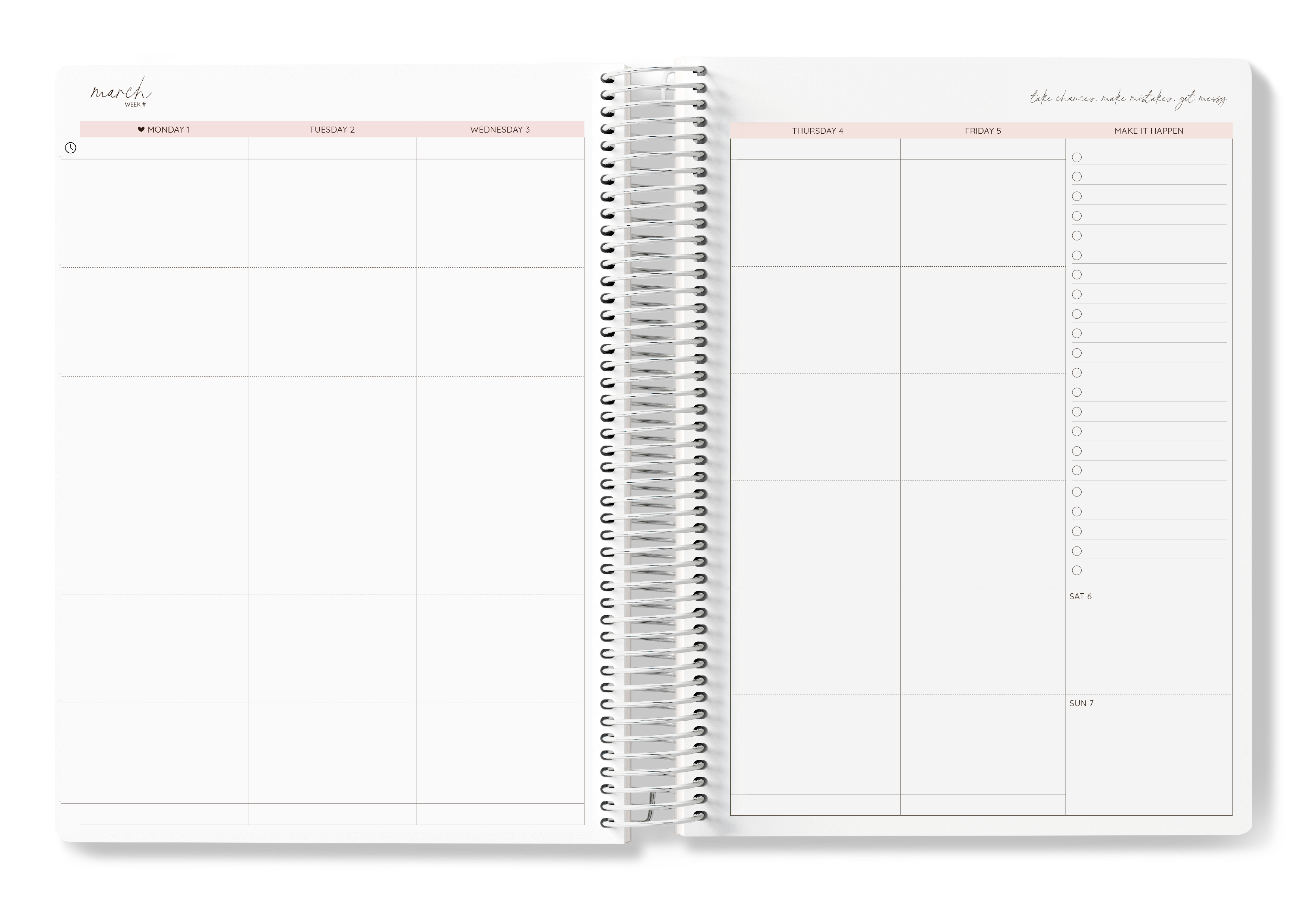Select the WEDNESDAY 3 header
Viewport: 1307px width, 924px height.
click(500, 129)
